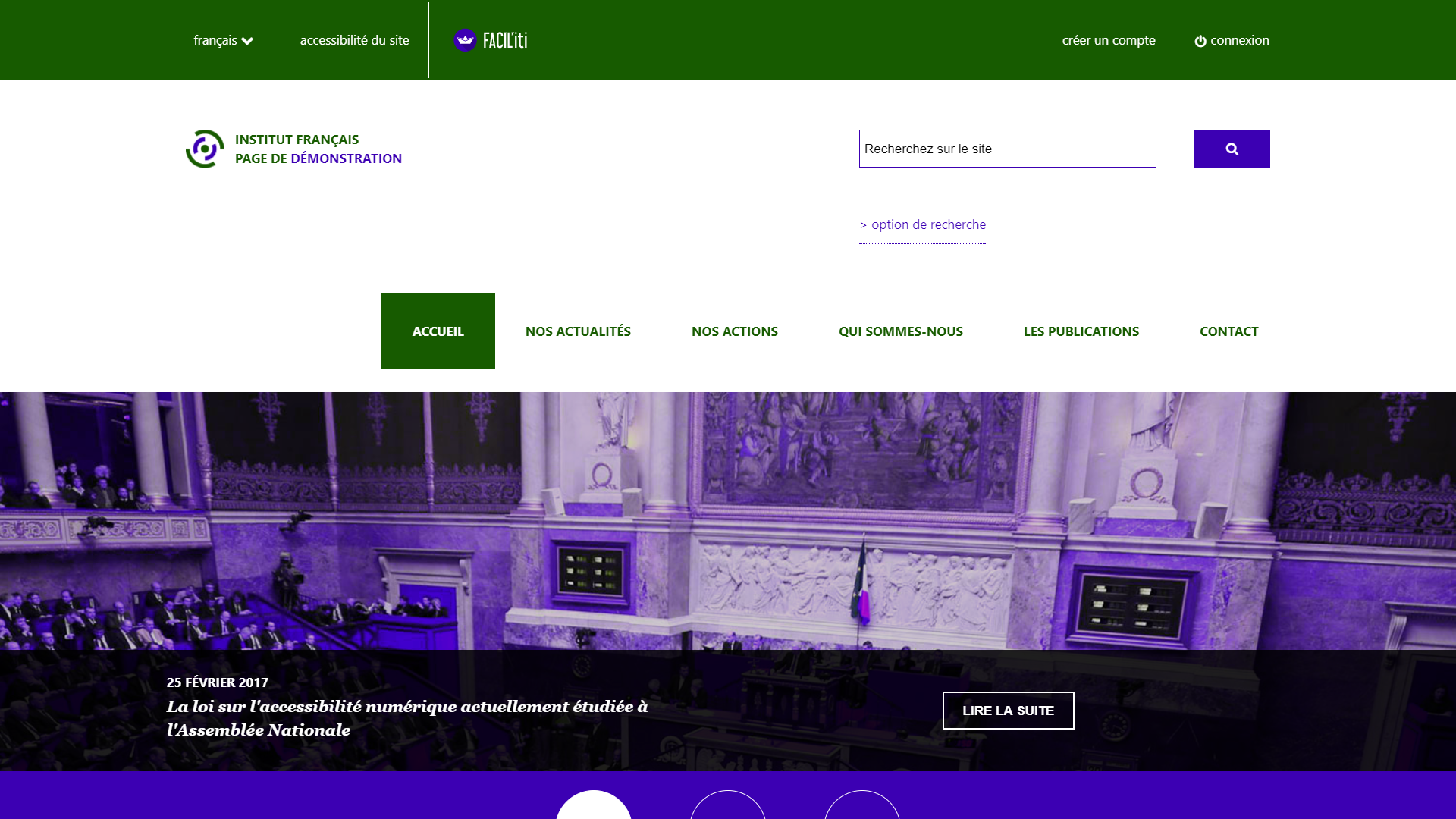Image resolution: width=1456 pixels, height=819 pixels.
Task: Select QUI SOMMES-NOUS menu item
Action: pyautogui.click(x=900, y=331)
